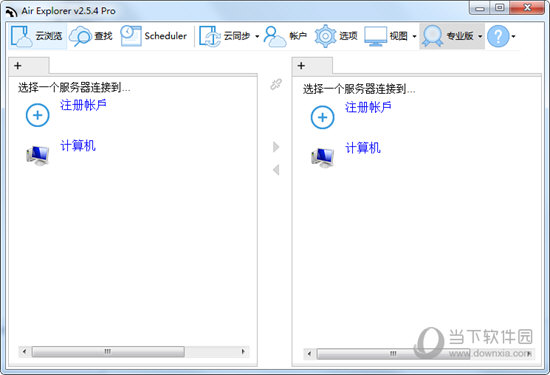
Task: Click left pane scrollbar right arrow
Action: pyautogui.click(x=243, y=351)
